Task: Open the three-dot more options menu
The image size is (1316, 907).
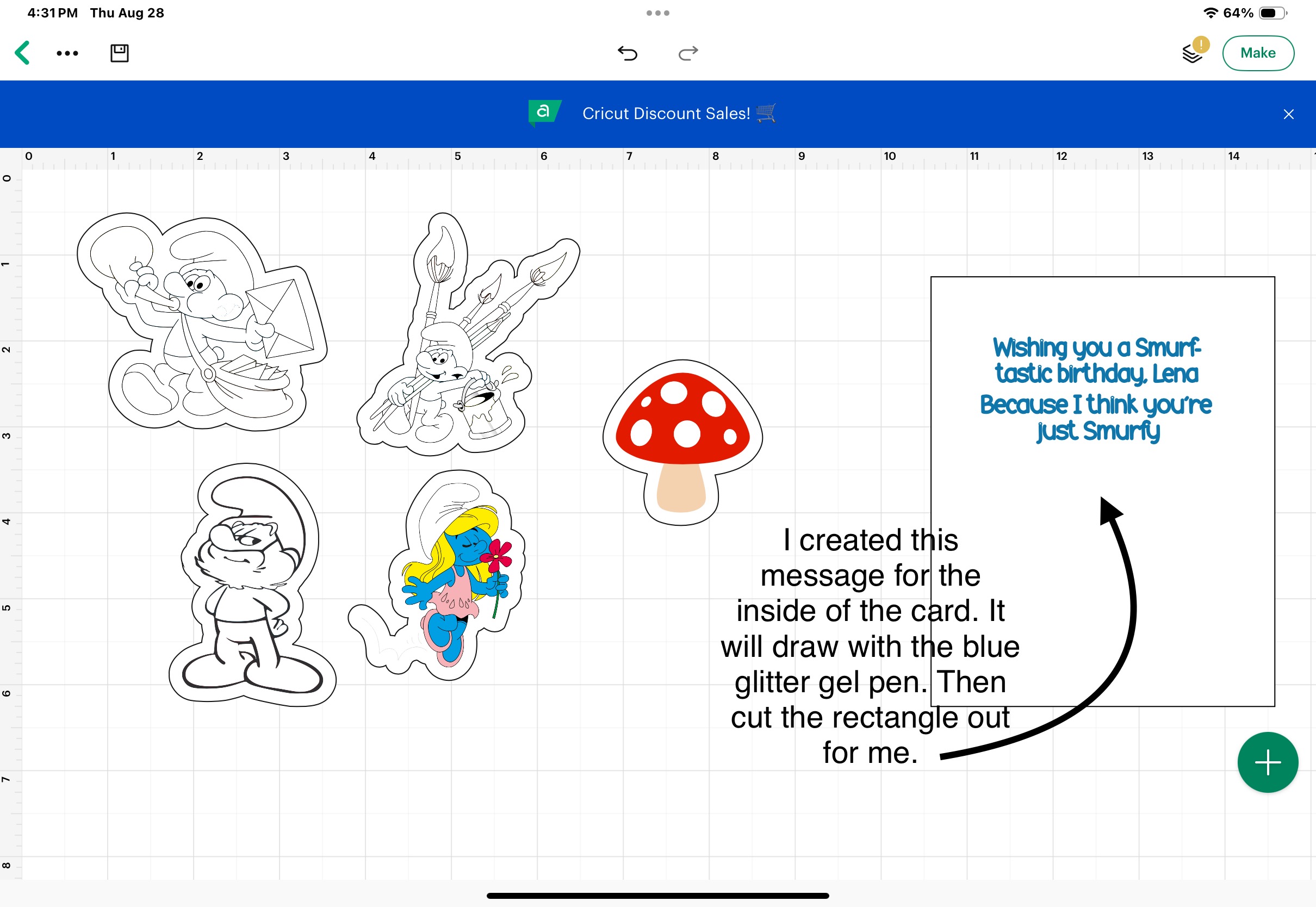Action: click(67, 53)
